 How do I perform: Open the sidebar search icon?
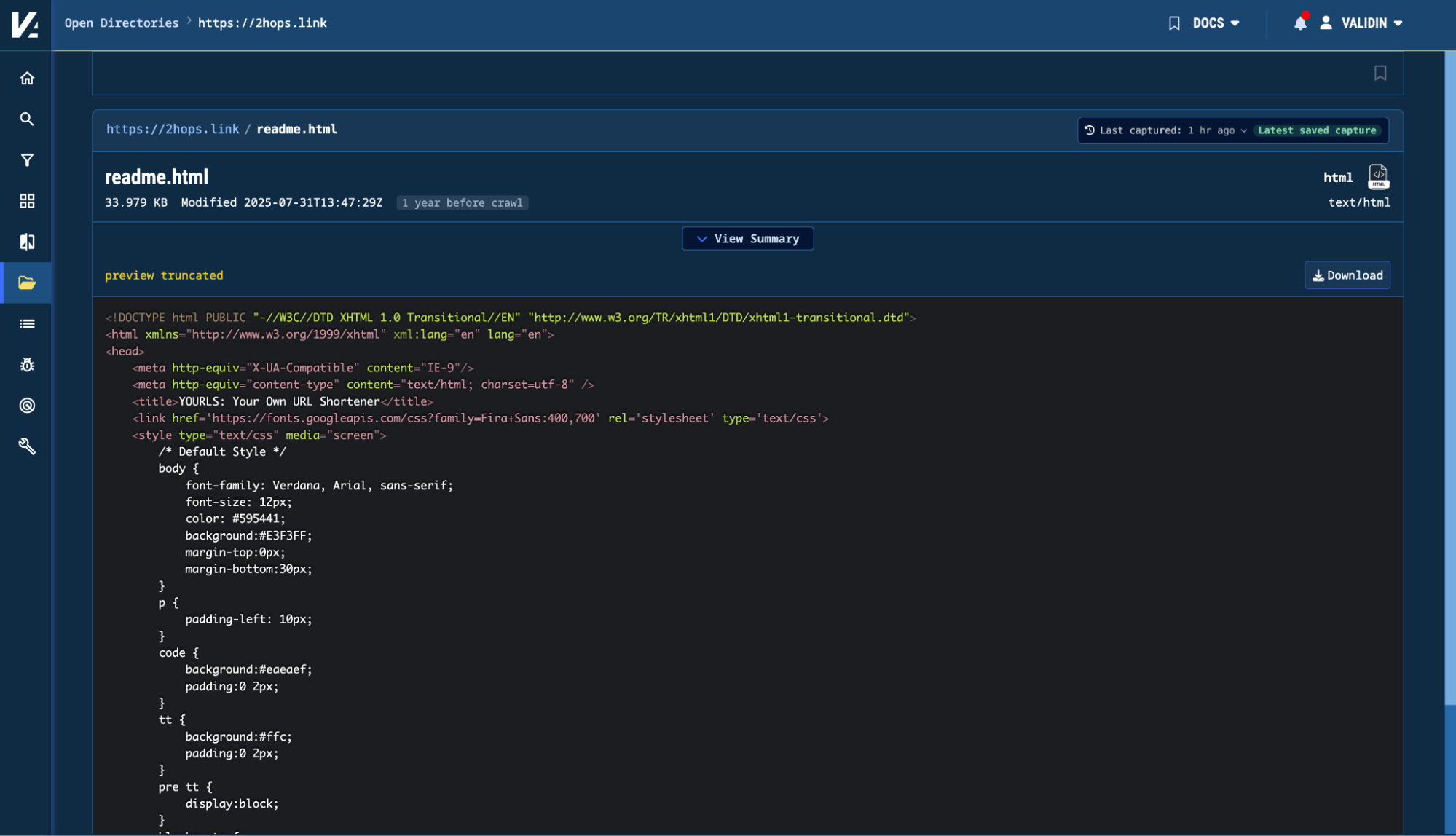tap(27, 119)
